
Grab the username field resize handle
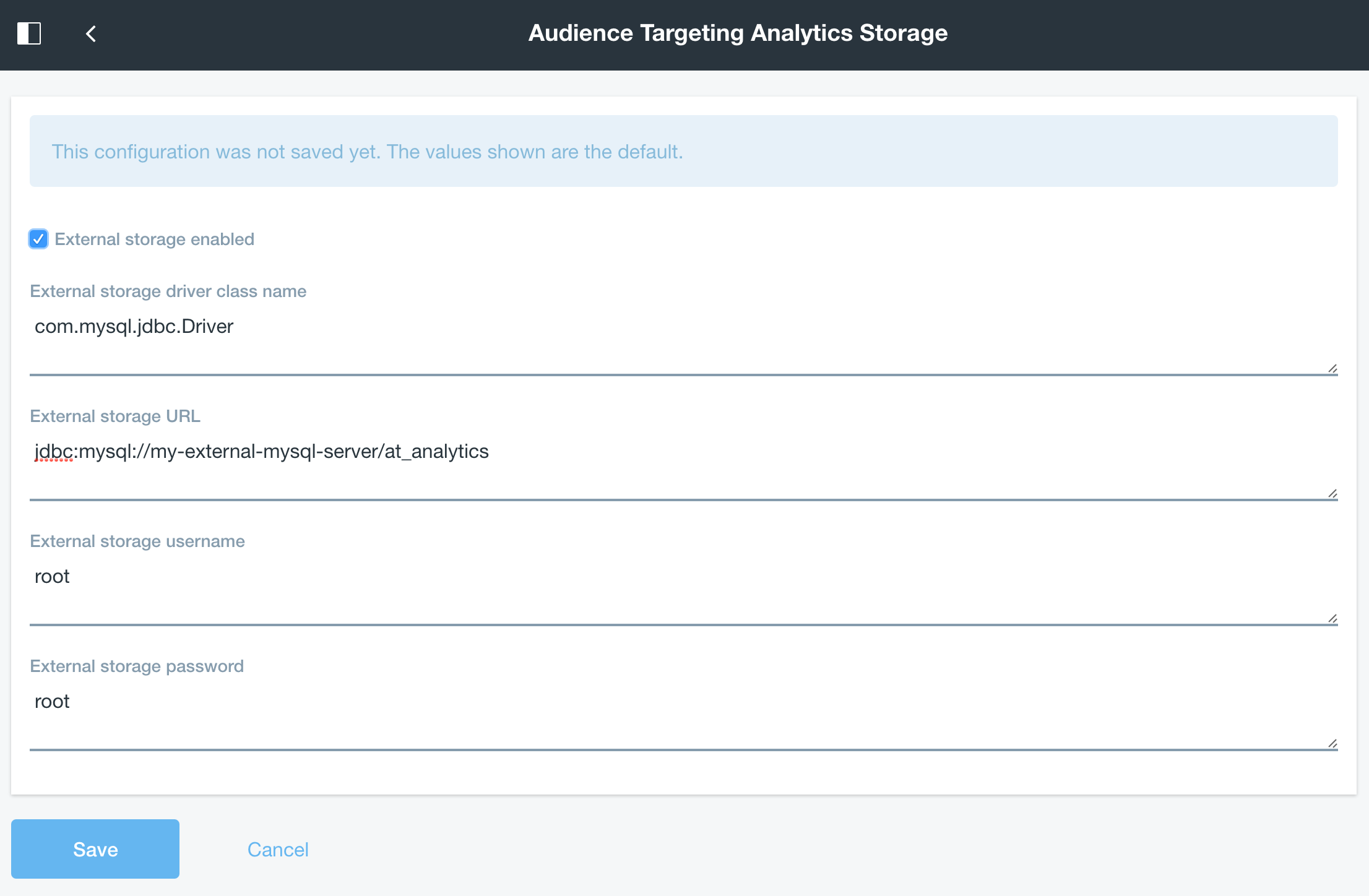(1332, 619)
